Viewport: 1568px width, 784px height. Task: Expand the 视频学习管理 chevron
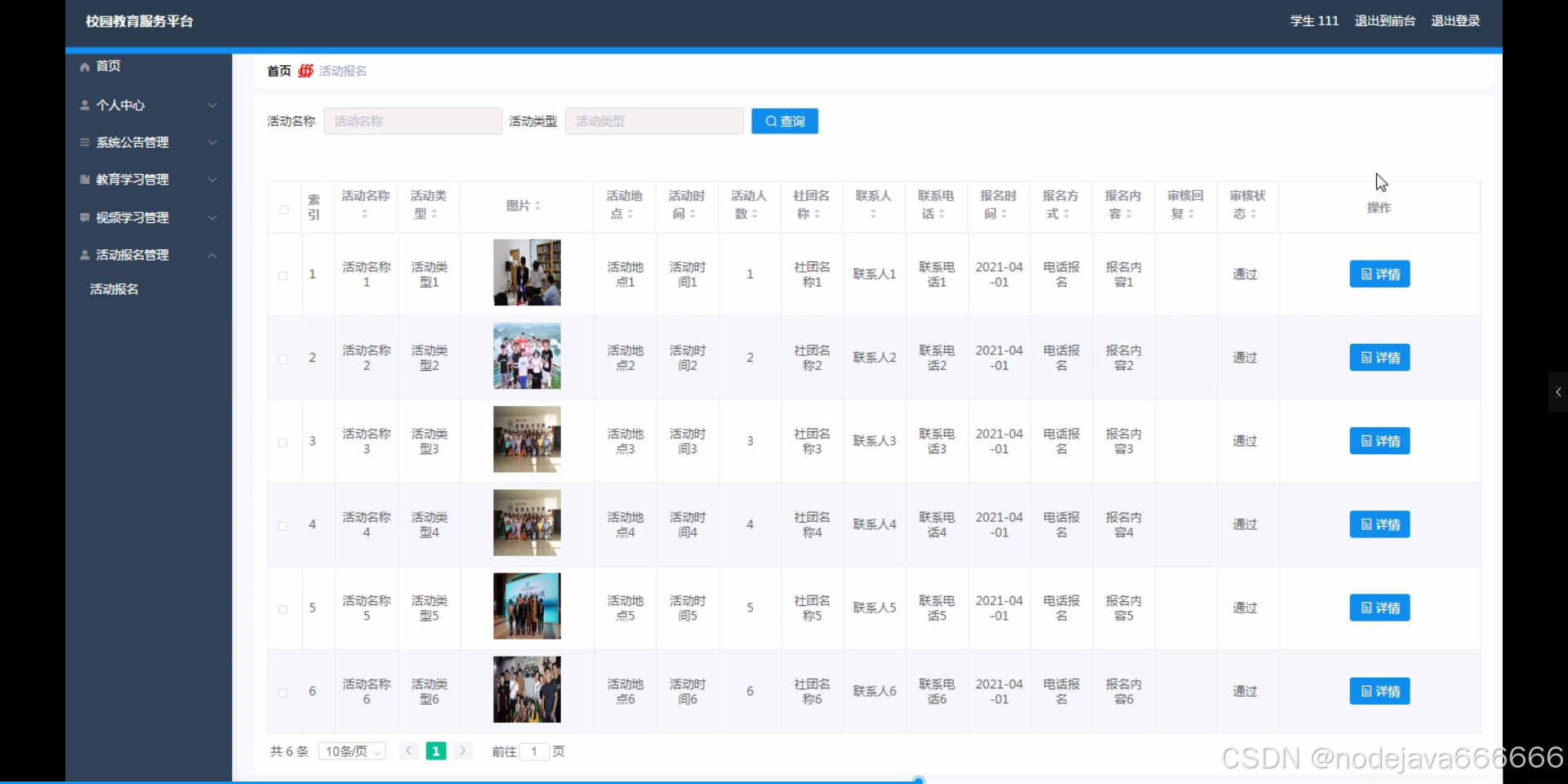(x=212, y=217)
